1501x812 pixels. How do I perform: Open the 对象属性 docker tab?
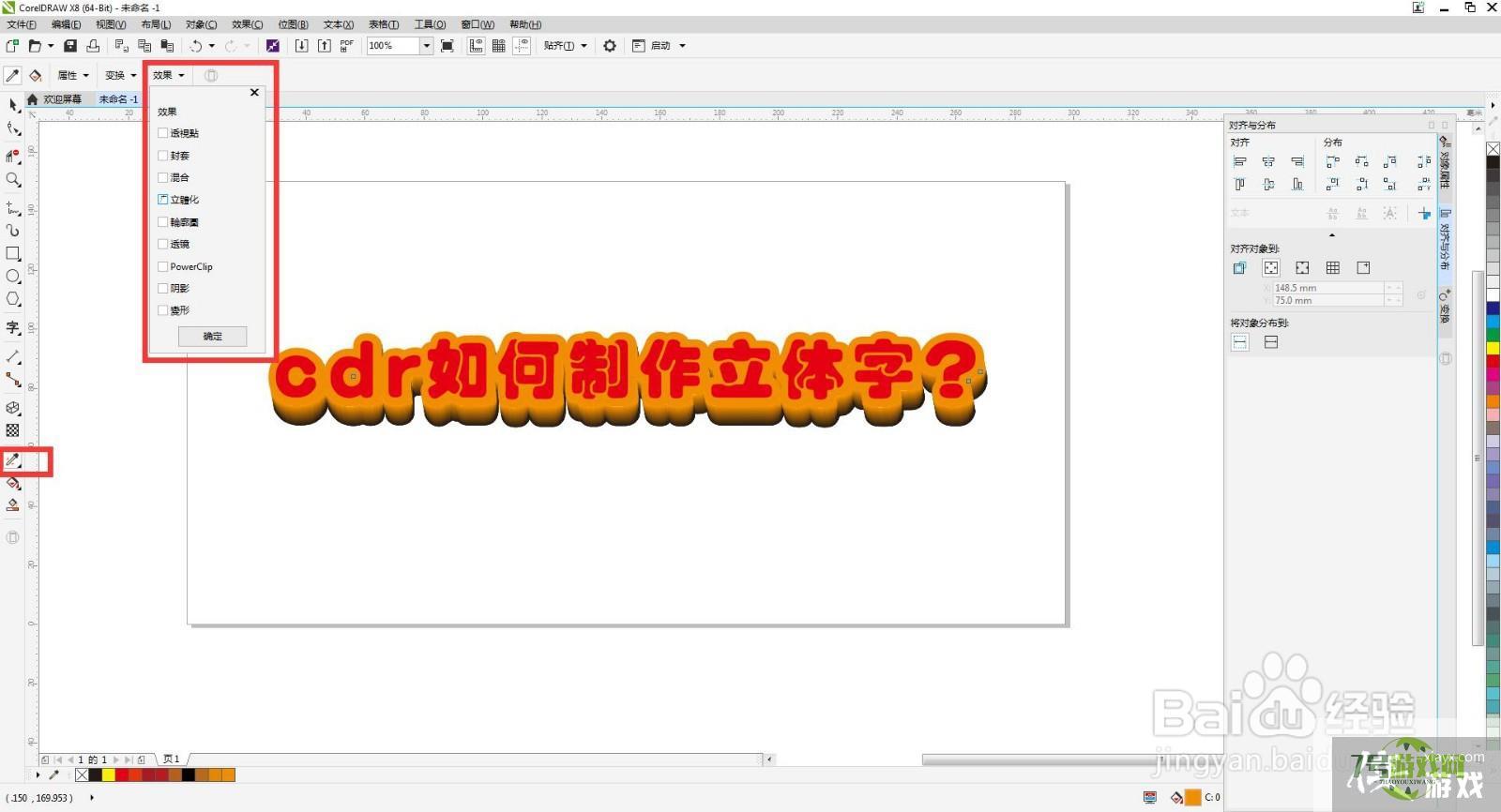point(1445,165)
